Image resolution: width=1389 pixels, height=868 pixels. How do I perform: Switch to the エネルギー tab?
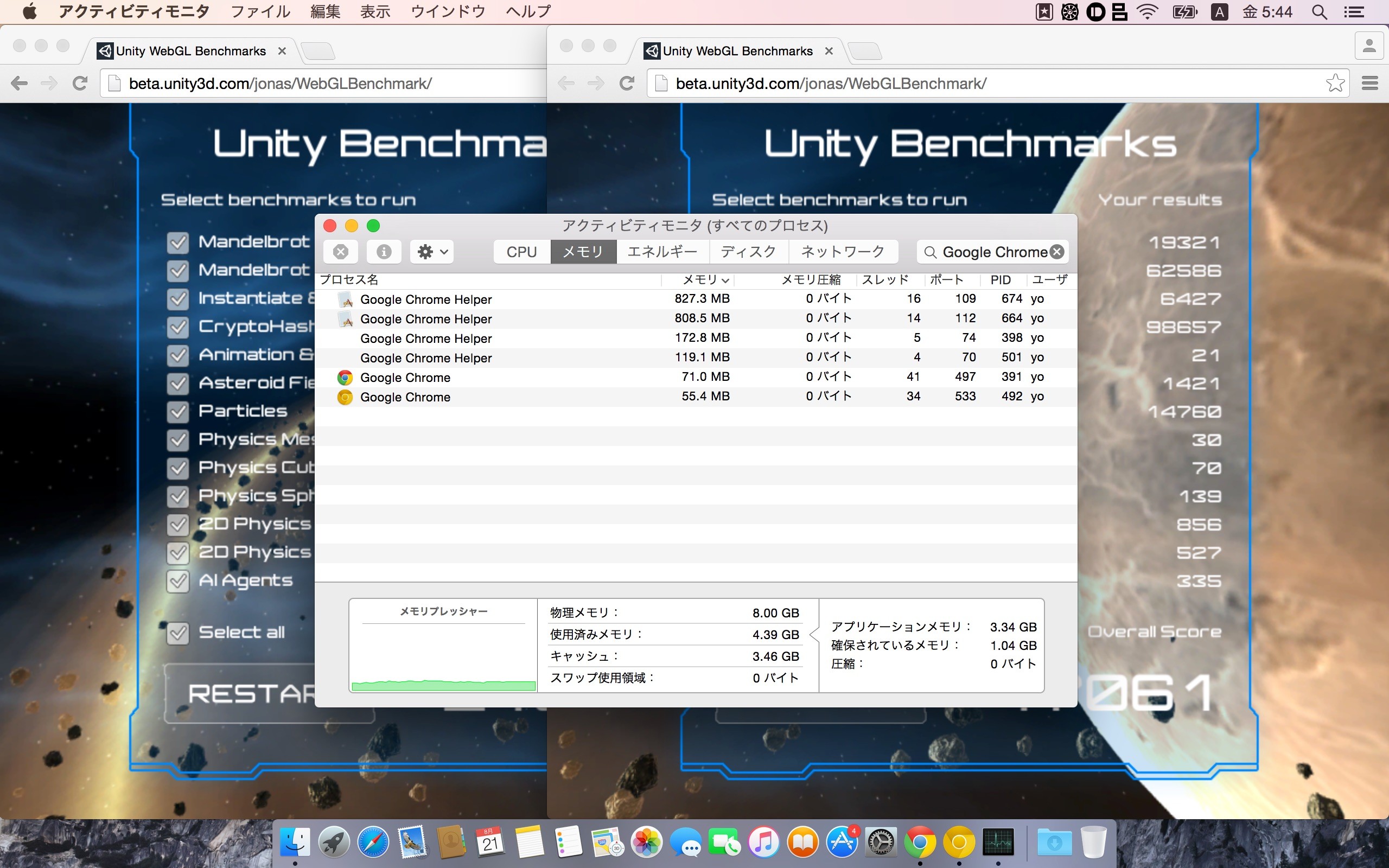pos(662,251)
